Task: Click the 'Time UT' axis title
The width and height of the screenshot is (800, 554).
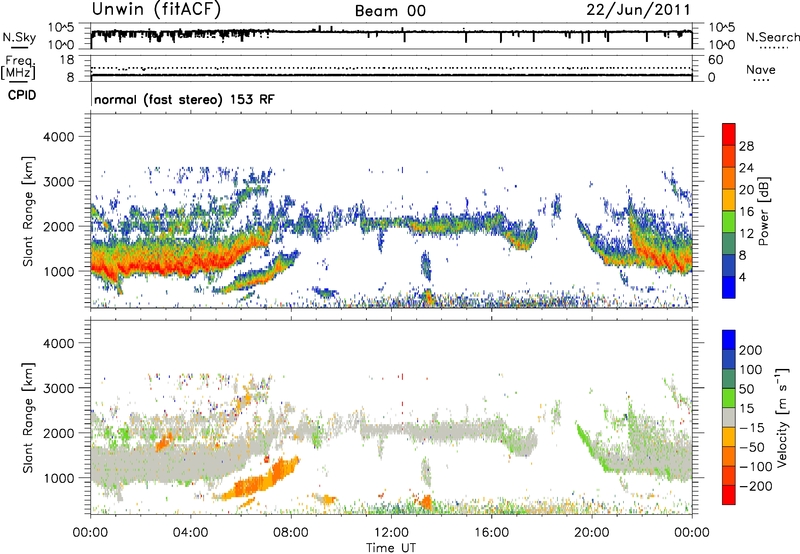Action: [x=391, y=548]
